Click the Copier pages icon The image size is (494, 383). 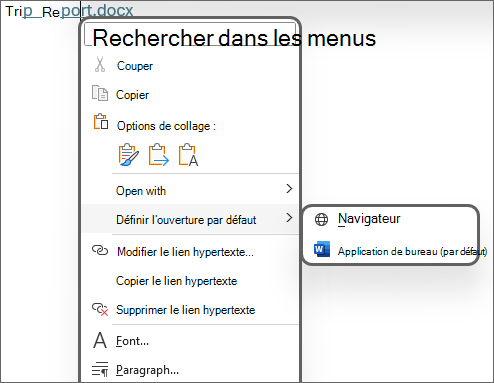pos(100,93)
